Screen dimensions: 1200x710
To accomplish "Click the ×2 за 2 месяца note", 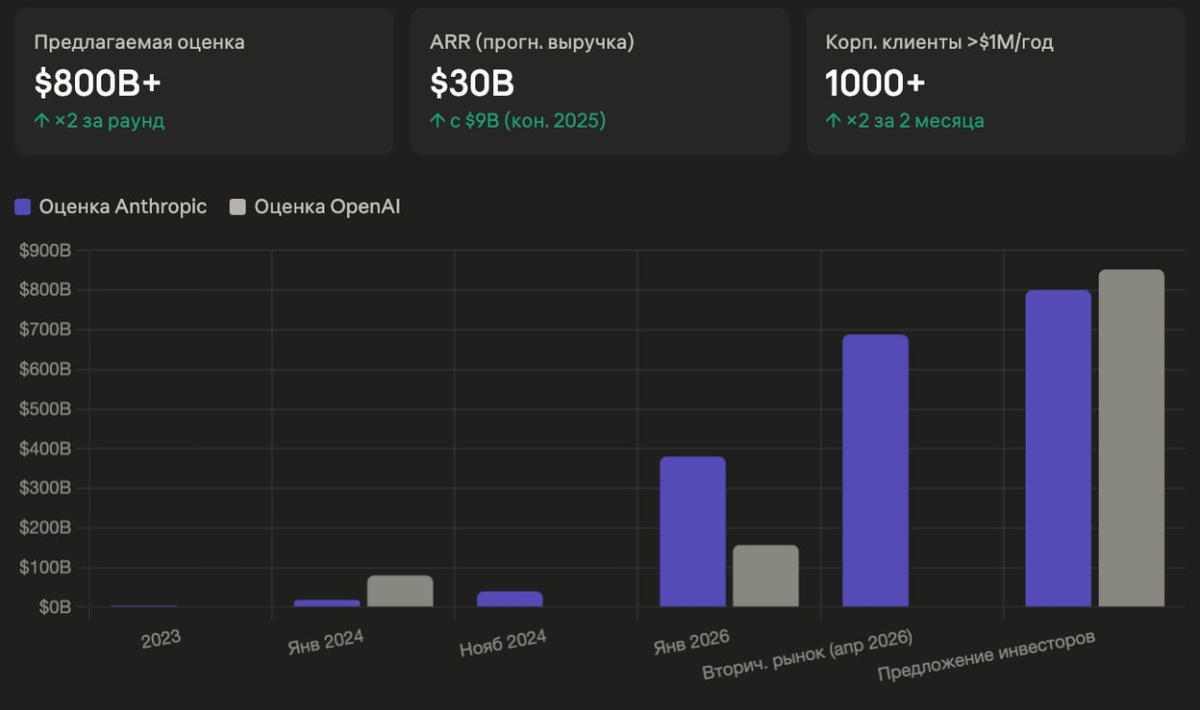I will coord(905,121).
